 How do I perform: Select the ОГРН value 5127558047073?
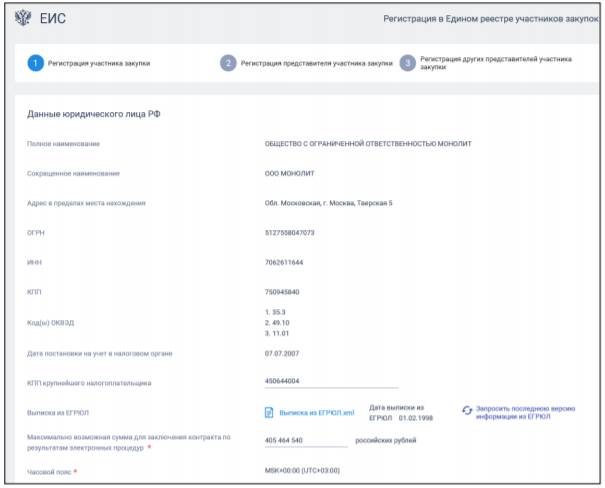pyautogui.click(x=289, y=232)
